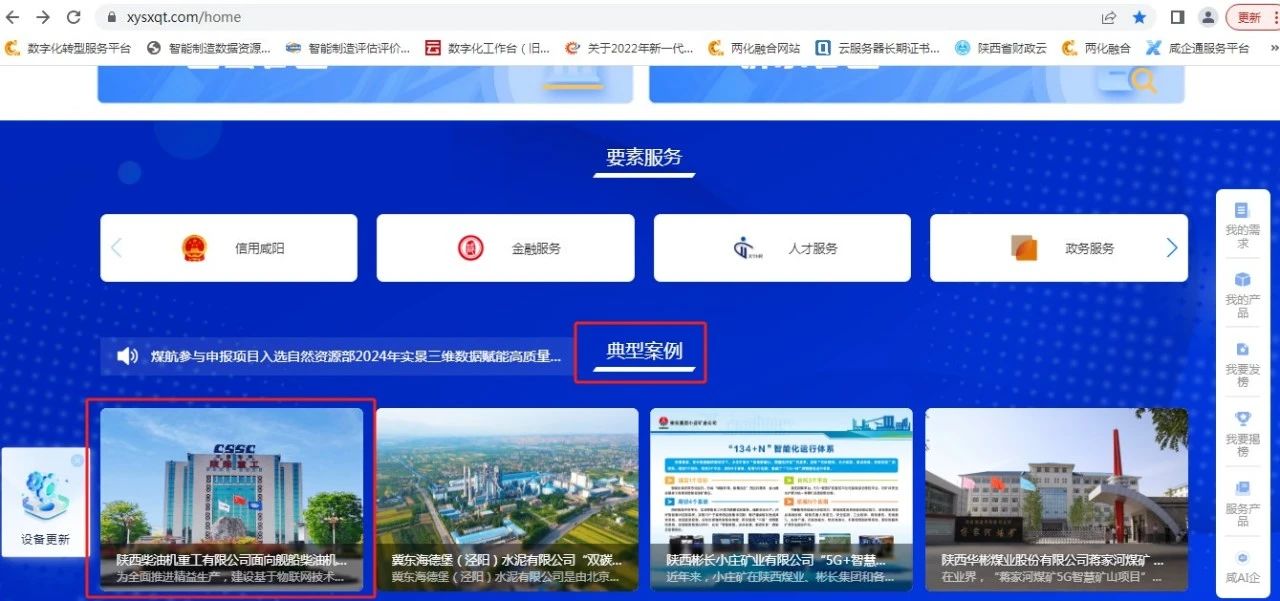This screenshot has width=1280, height=601.
Task: Select the 典型案例 section tab
Action: (x=643, y=351)
